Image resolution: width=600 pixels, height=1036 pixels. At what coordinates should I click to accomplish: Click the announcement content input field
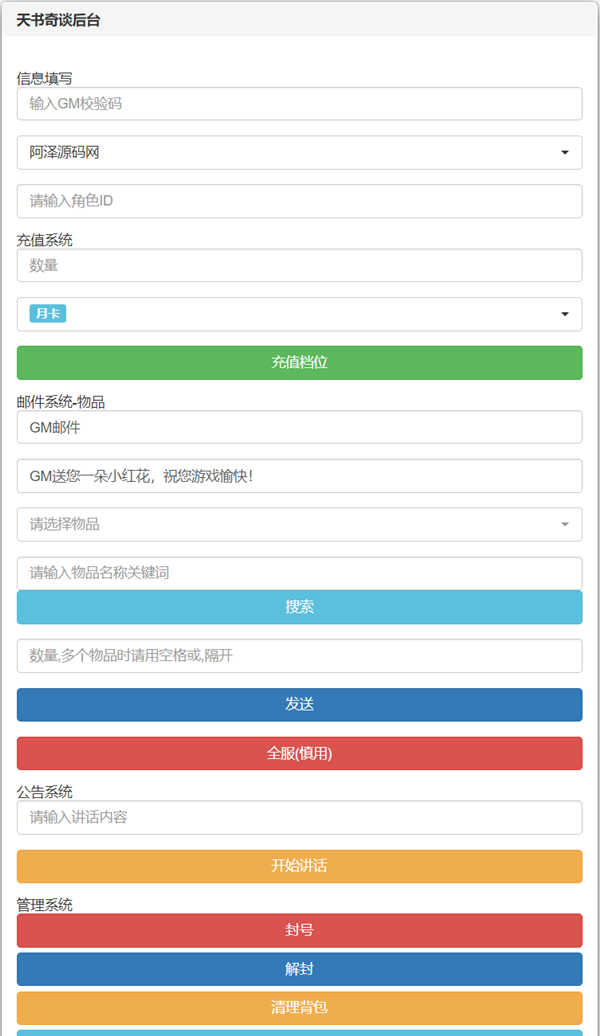click(299, 817)
